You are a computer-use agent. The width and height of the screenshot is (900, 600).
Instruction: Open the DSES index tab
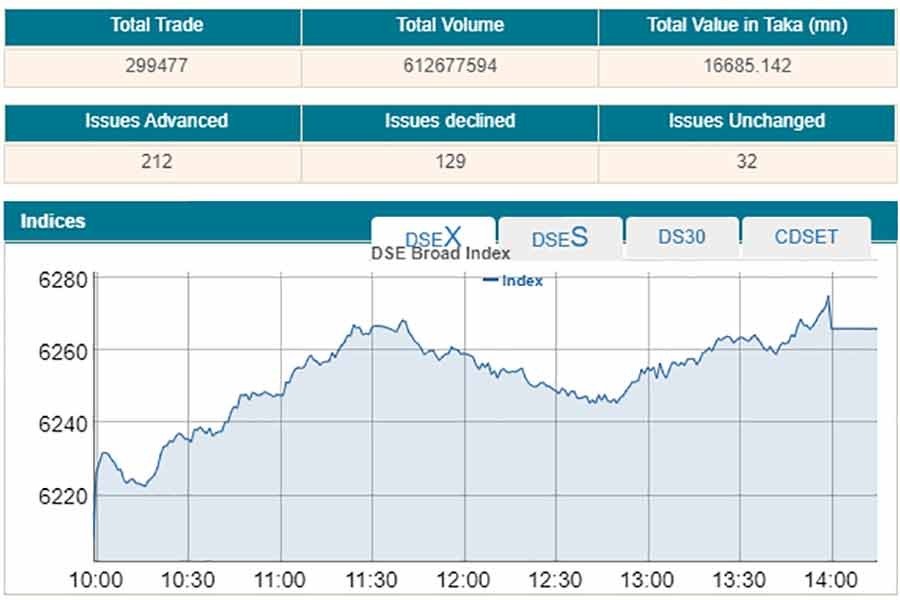pos(560,238)
